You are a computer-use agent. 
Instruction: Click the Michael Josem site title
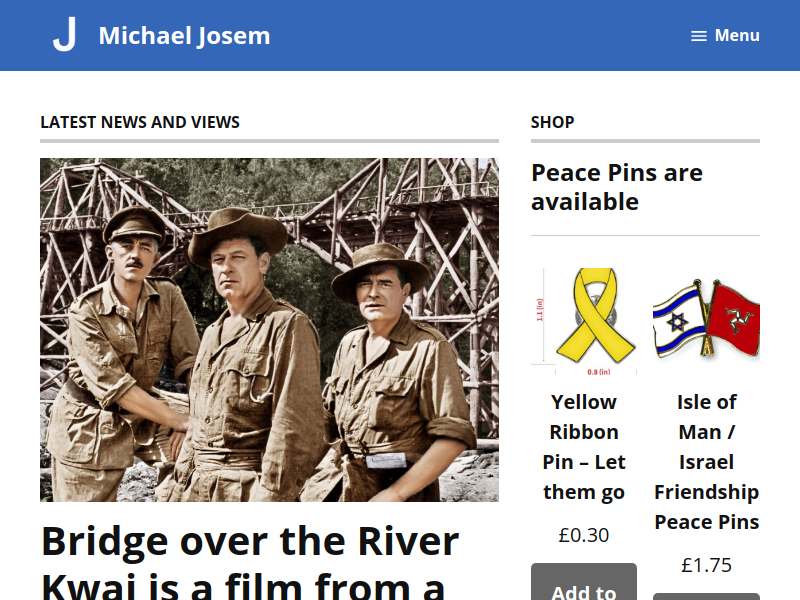(x=184, y=36)
